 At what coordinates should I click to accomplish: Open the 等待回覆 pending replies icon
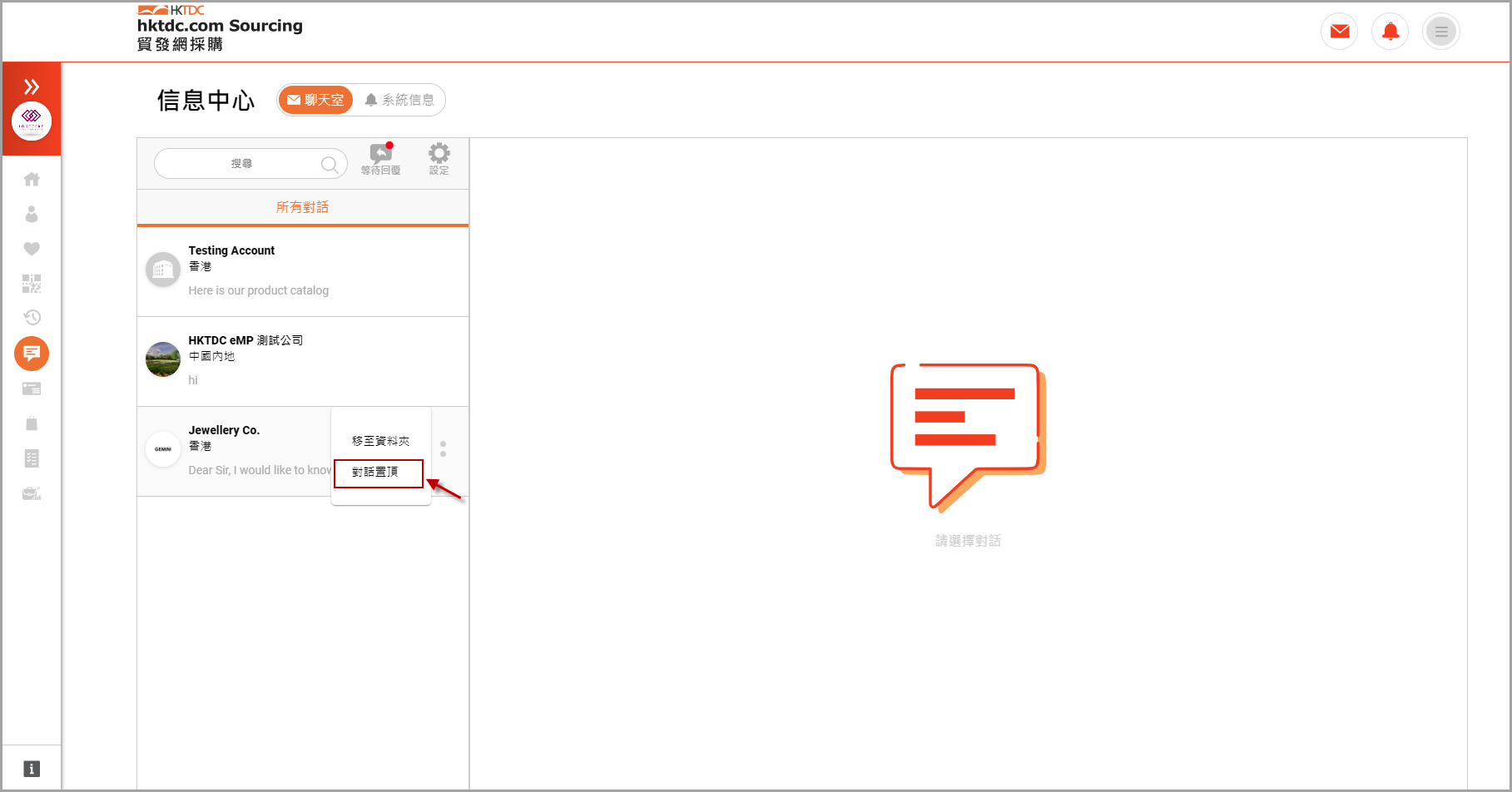click(380, 158)
